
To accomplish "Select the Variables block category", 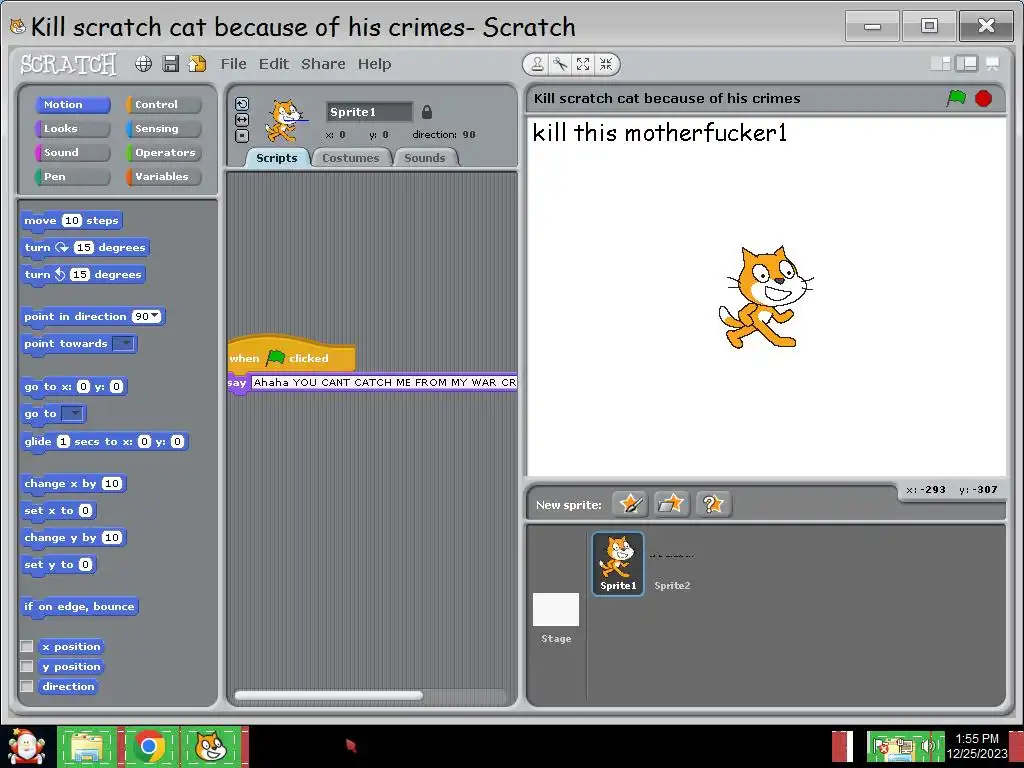I will click(163, 176).
